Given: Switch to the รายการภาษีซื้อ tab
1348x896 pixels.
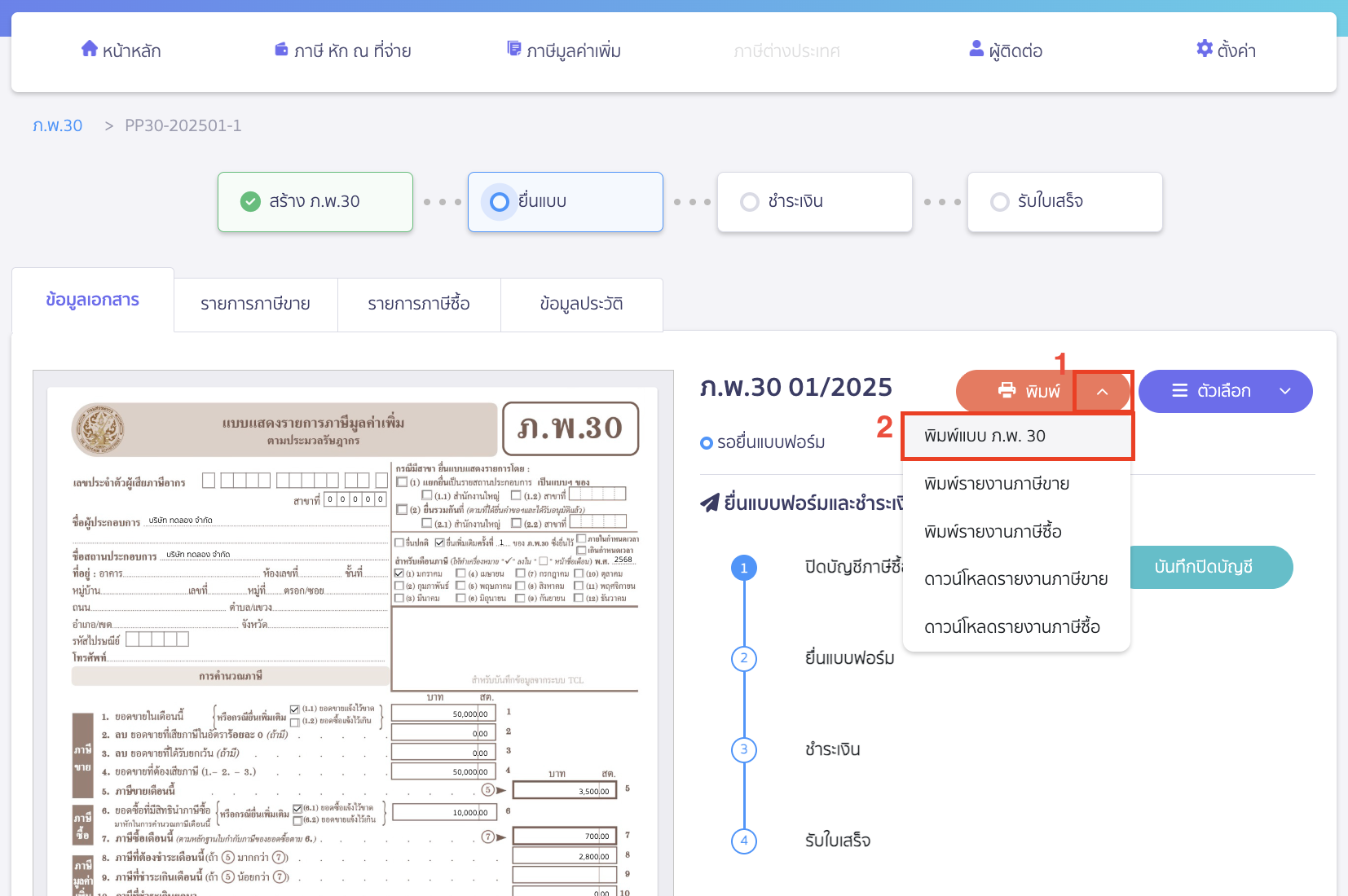Looking at the screenshot, I should (419, 304).
